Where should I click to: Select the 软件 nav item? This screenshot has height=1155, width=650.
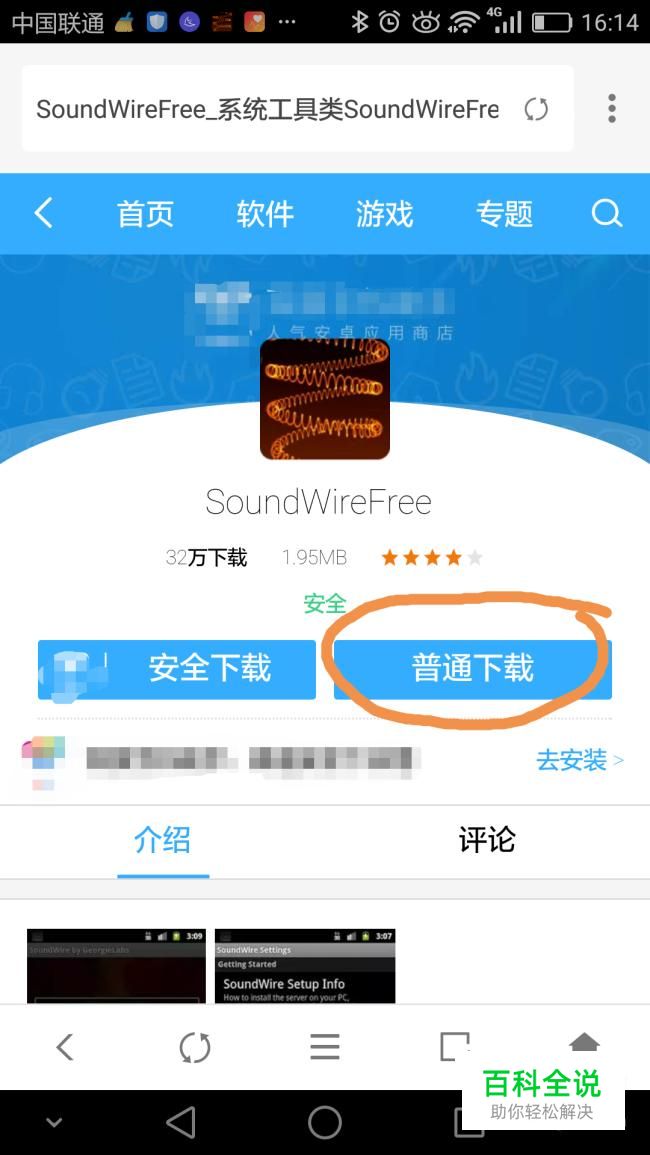click(265, 214)
